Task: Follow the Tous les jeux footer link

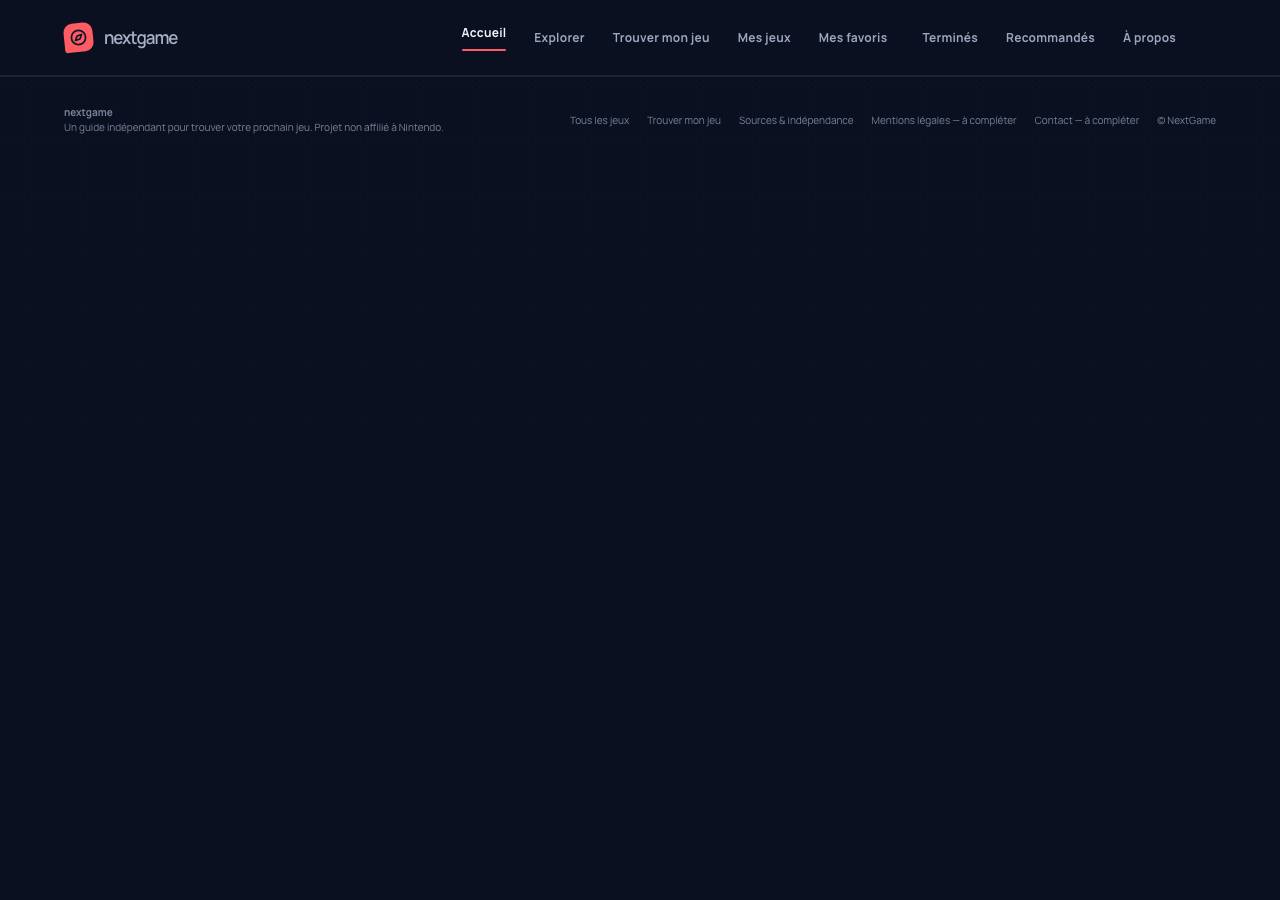Action: click(x=599, y=120)
